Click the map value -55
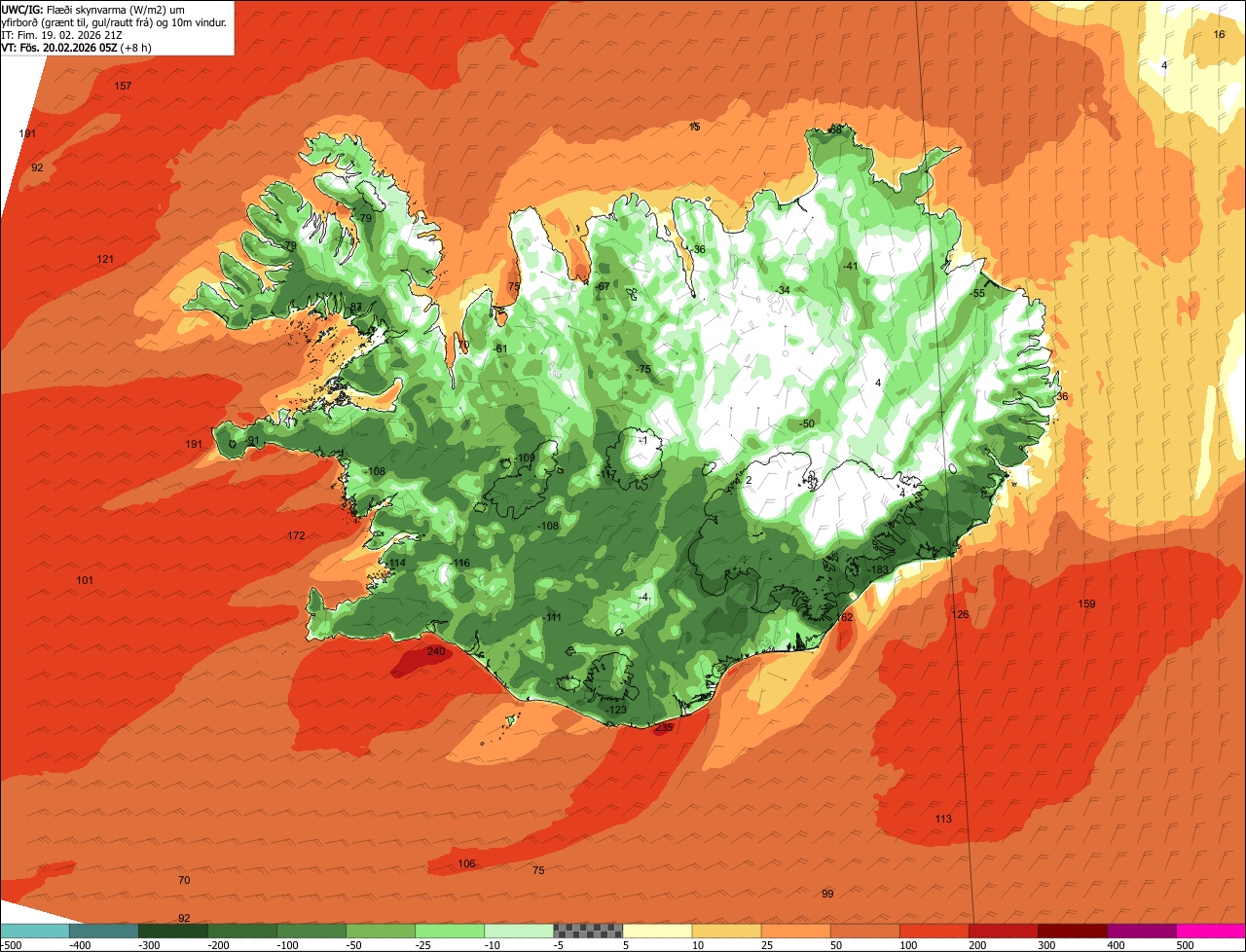1246x952 pixels. point(978,295)
